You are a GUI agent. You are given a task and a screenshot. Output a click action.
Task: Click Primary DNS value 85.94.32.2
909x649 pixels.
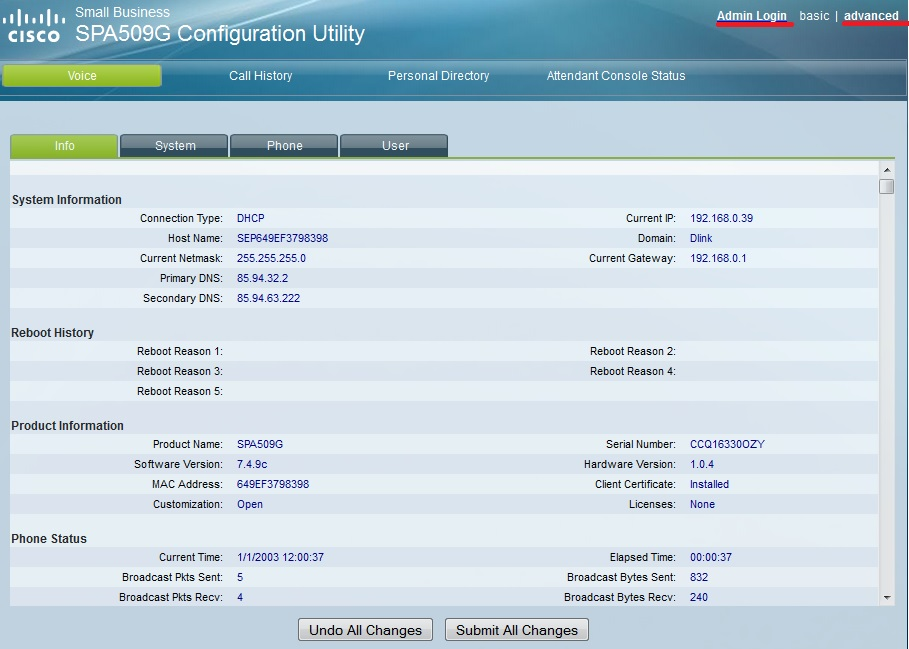pos(262,278)
